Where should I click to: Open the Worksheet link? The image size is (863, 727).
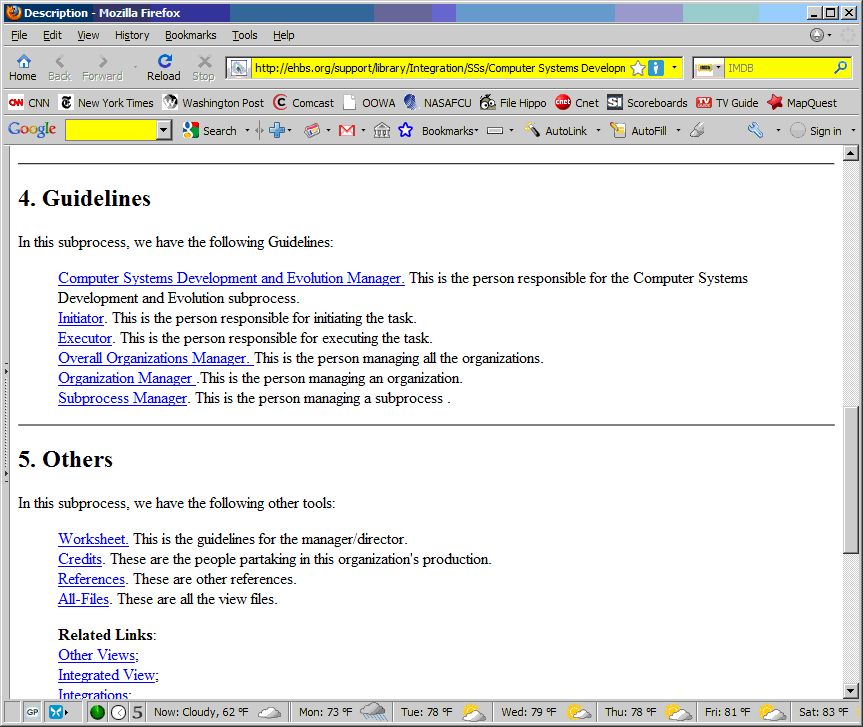tap(93, 539)
